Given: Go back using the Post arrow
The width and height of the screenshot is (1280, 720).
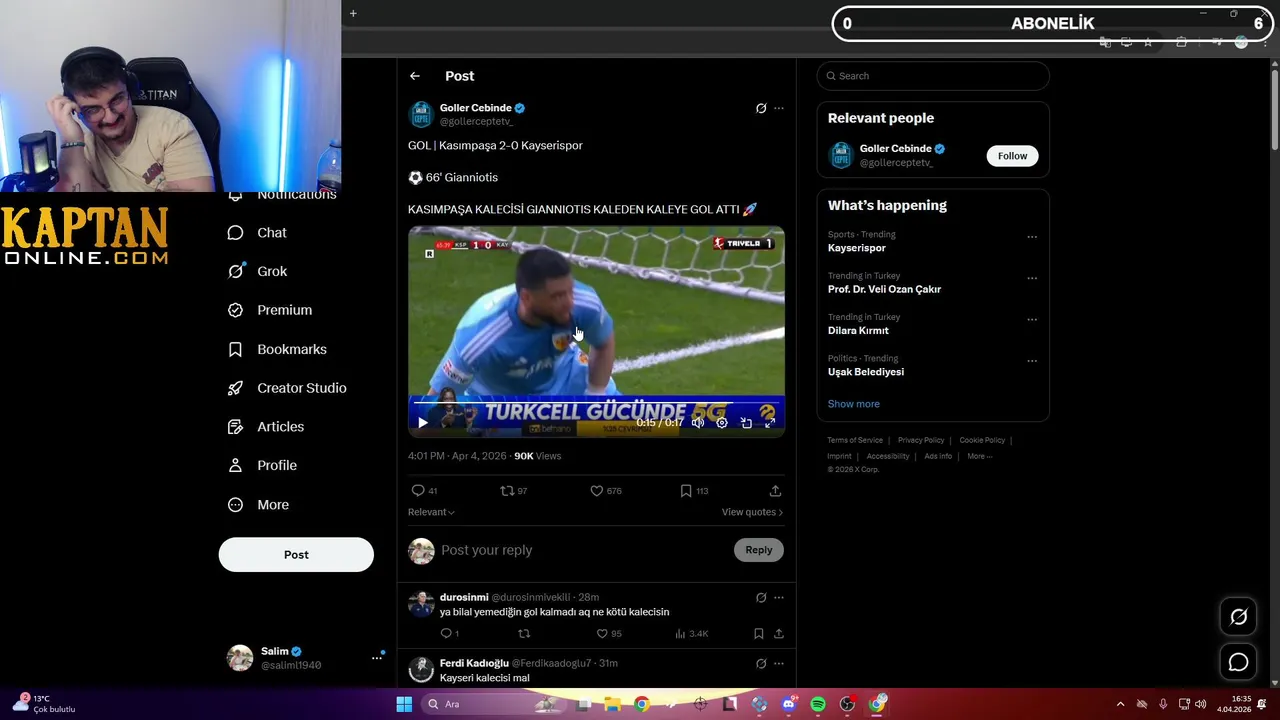Looking at the screenshot, I should click(x=414, y=76).
